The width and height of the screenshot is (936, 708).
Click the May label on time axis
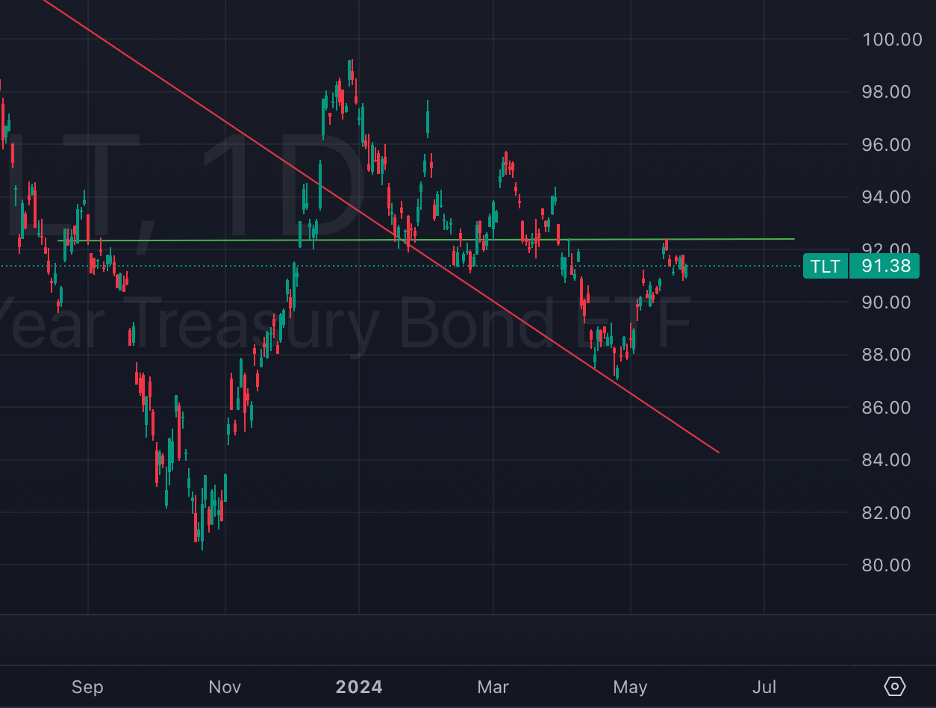click(630, 687)
